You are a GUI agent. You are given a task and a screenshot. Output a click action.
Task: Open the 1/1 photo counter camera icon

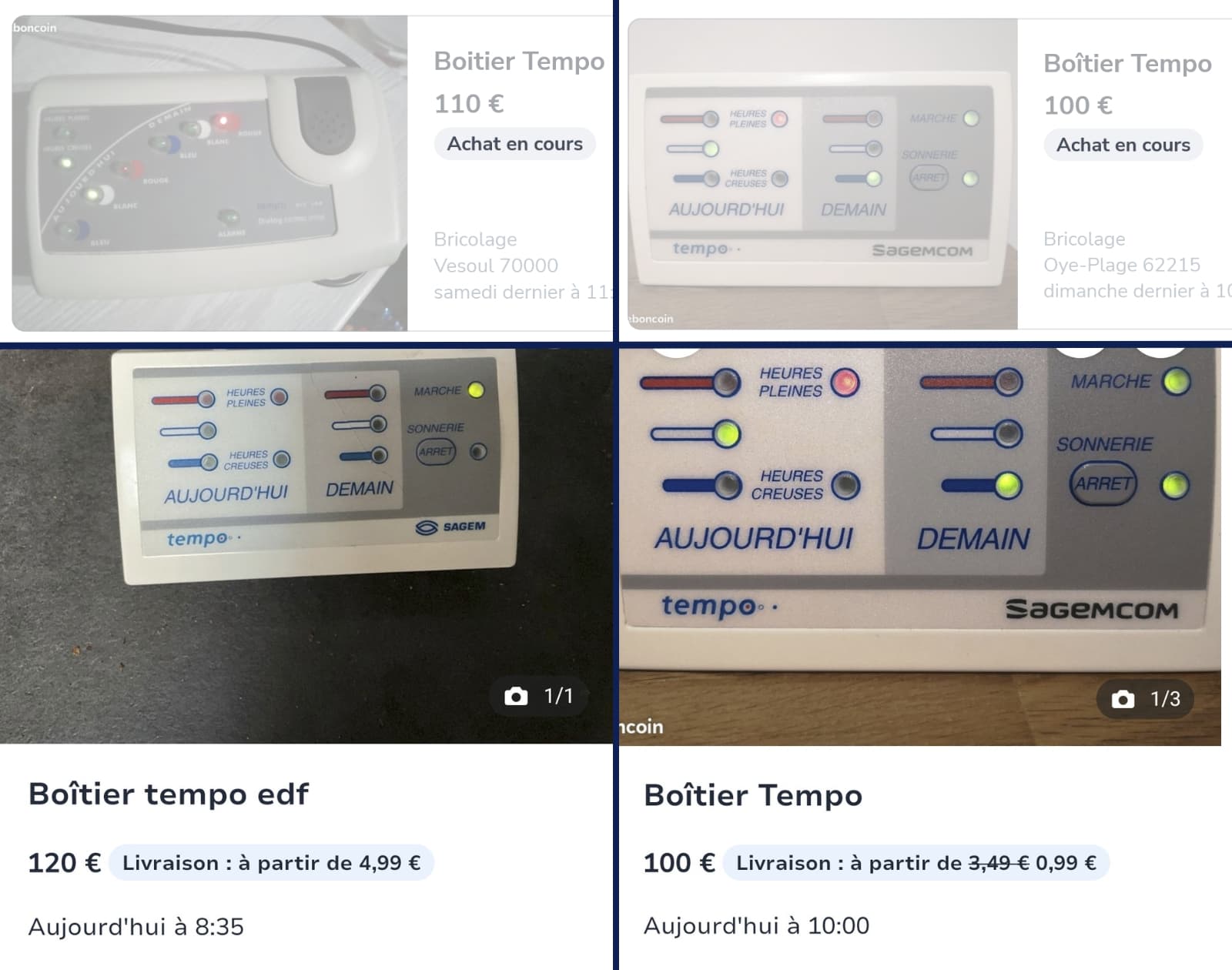pyautogui.click(x=516, y=697)
